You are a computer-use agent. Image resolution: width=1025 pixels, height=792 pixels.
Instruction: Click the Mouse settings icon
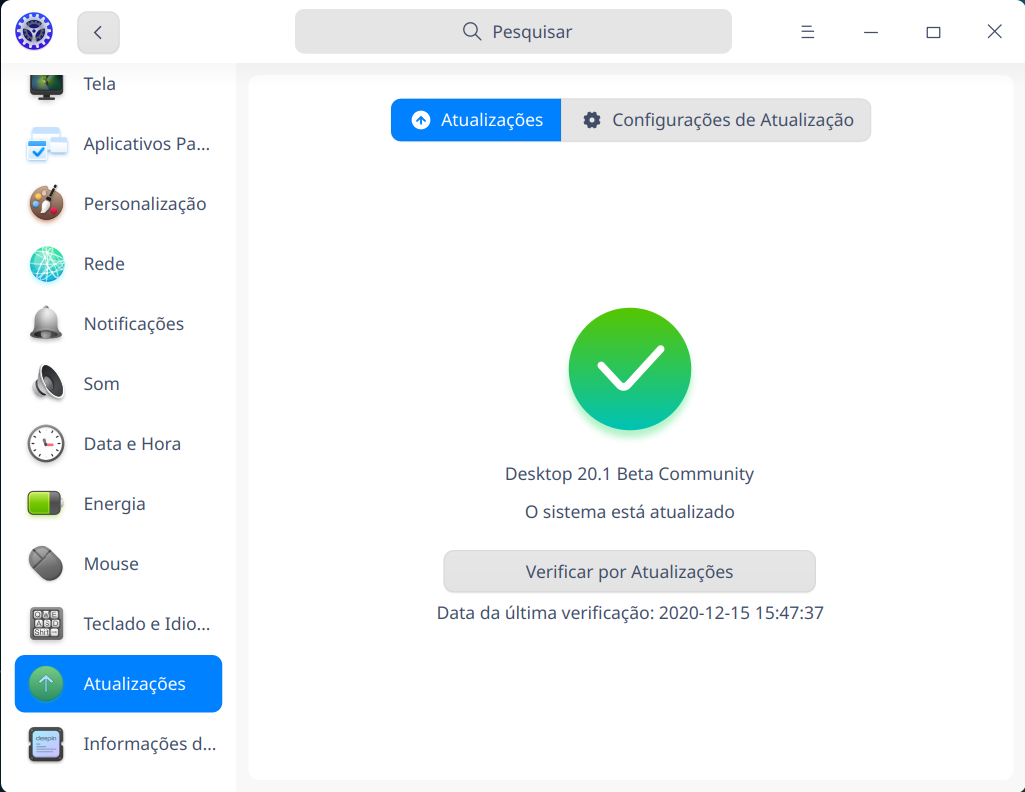(45, 564)
